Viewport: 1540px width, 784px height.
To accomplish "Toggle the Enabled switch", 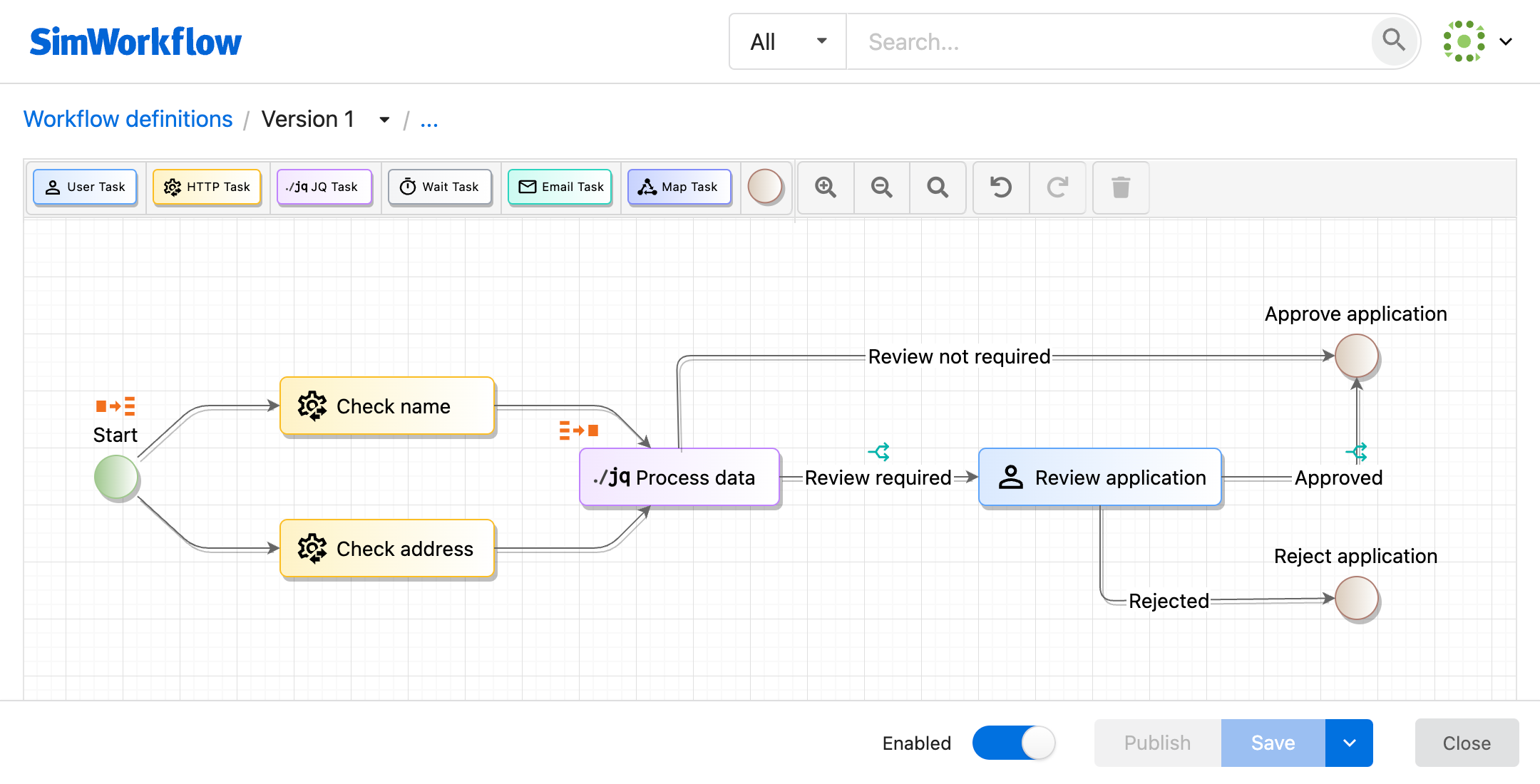I will point(1014,743).
